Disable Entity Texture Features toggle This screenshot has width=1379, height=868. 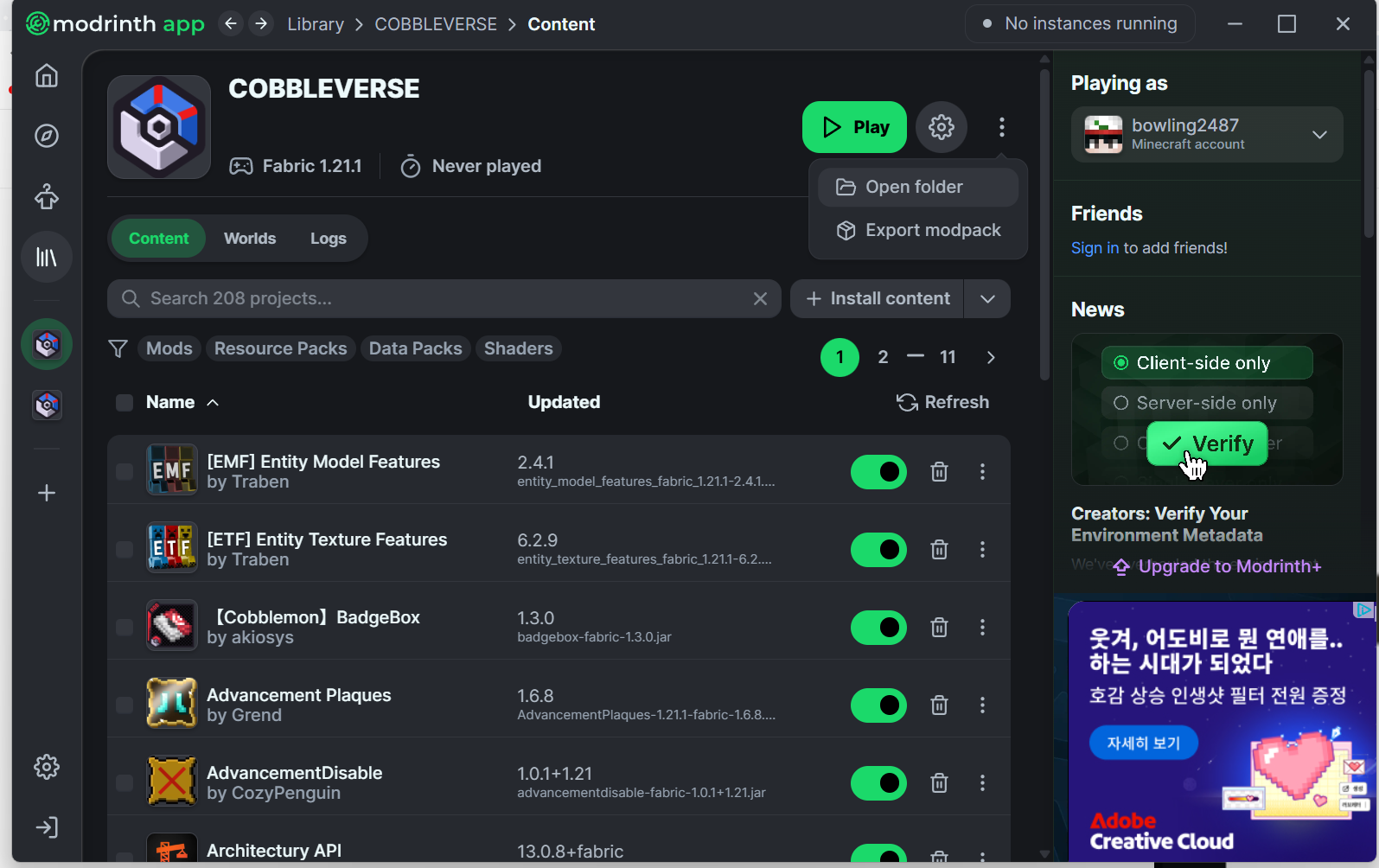point(878,549)
